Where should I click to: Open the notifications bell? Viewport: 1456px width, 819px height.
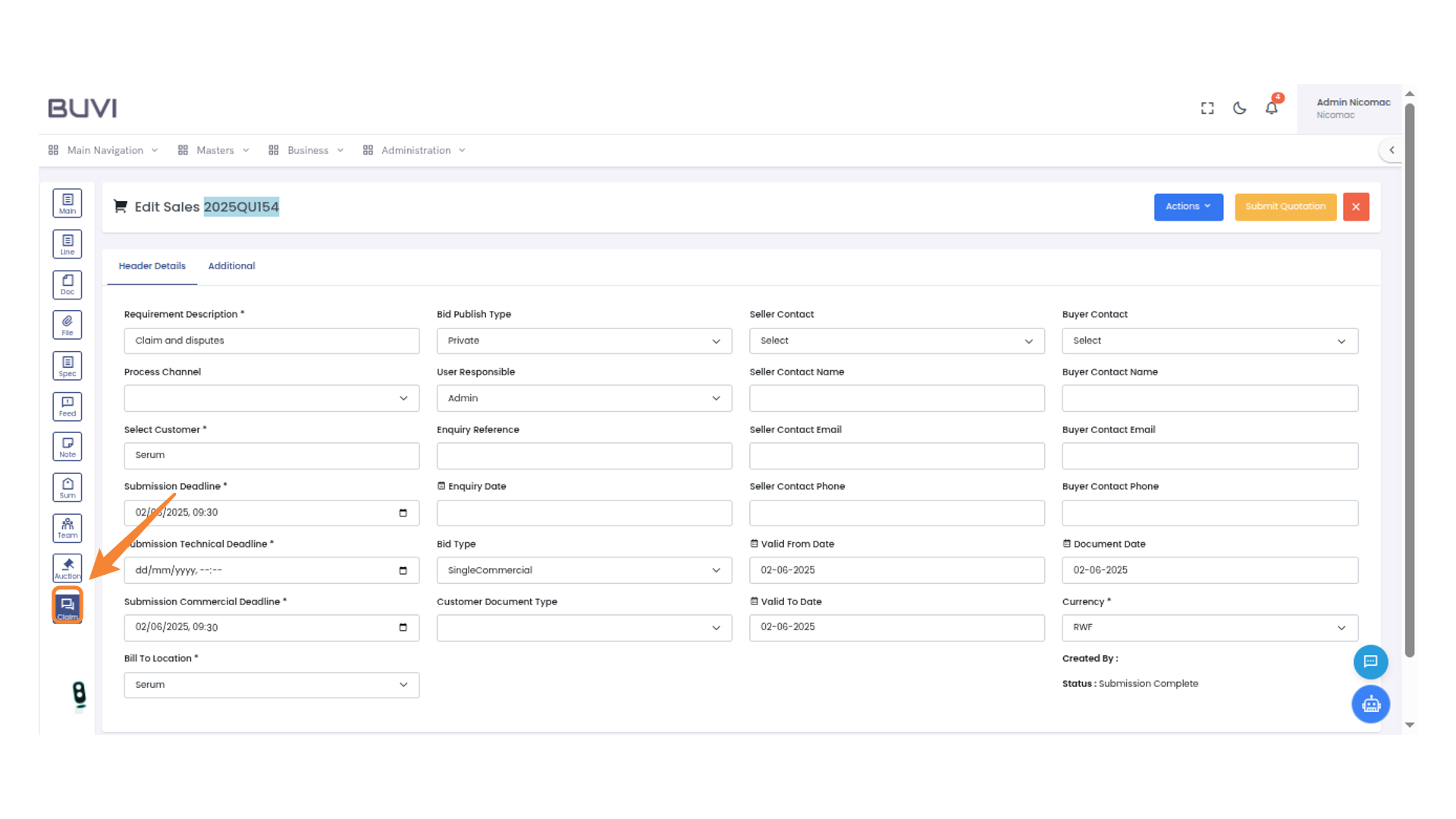point(1271,108)
